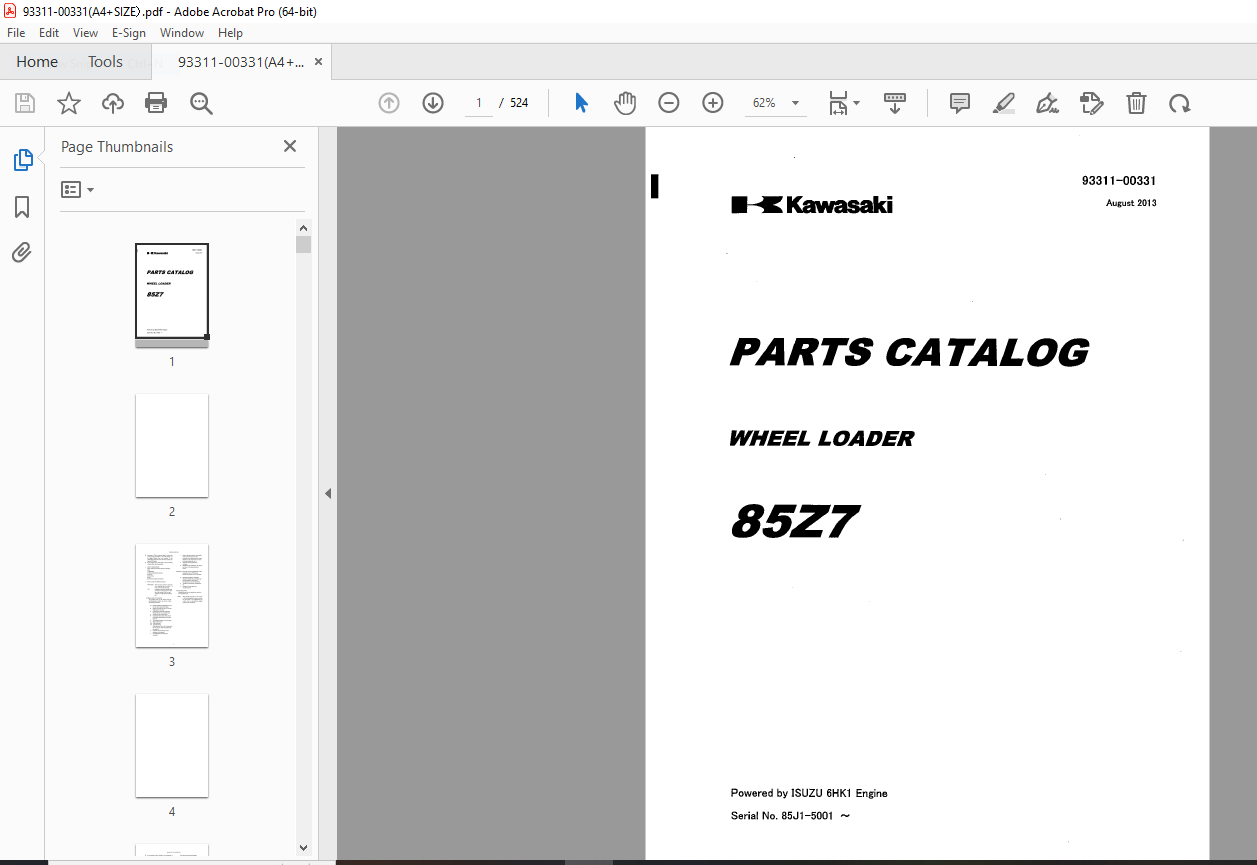
Task: Select page 2 thumbnail
Action: coord(172,445)
